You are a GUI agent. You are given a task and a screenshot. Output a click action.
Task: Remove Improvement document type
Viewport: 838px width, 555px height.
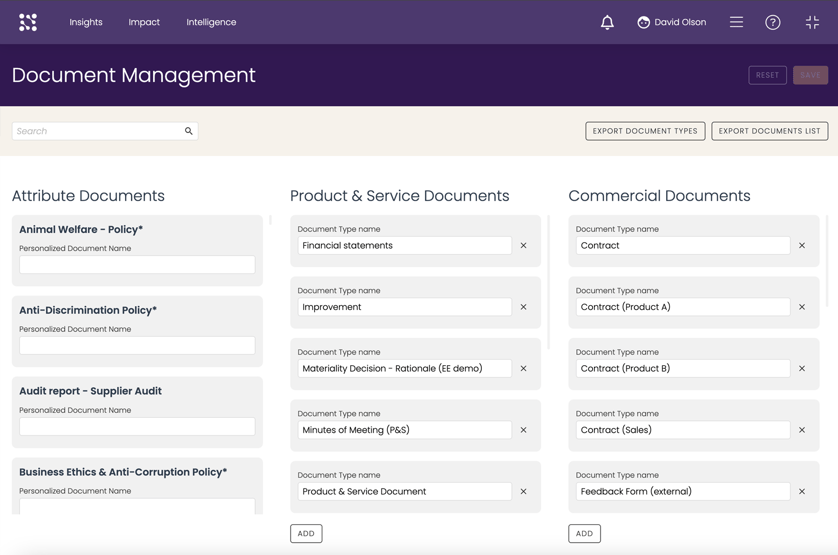pyautogui.click(x=524, y=307)
